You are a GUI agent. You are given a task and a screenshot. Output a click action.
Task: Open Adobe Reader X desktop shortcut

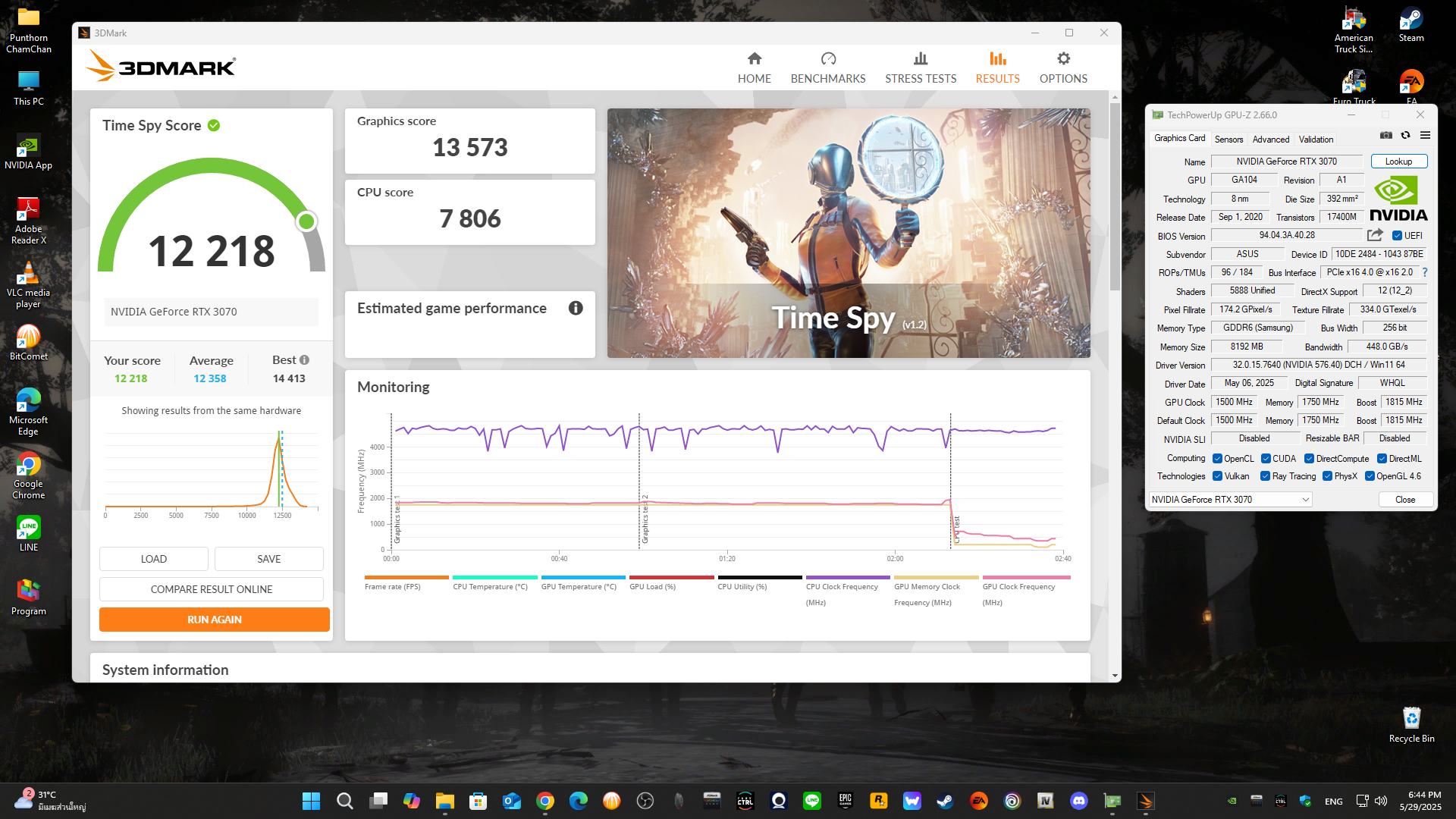(28, 221)
